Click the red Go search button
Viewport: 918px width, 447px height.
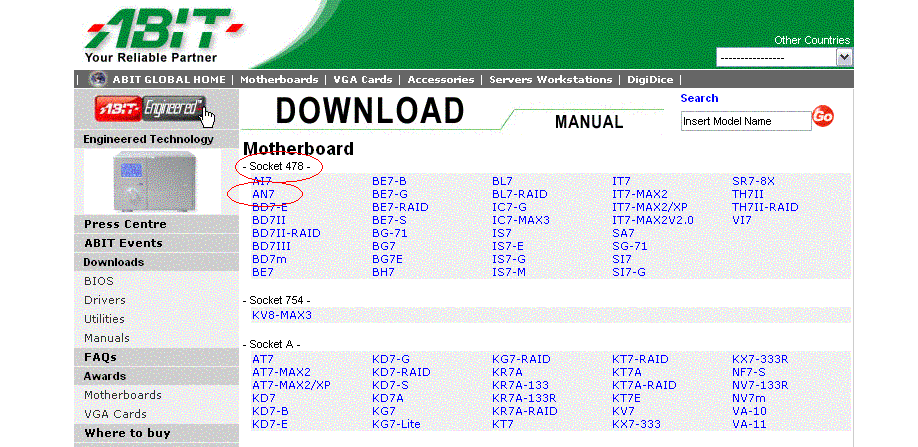tap(823, 116)
